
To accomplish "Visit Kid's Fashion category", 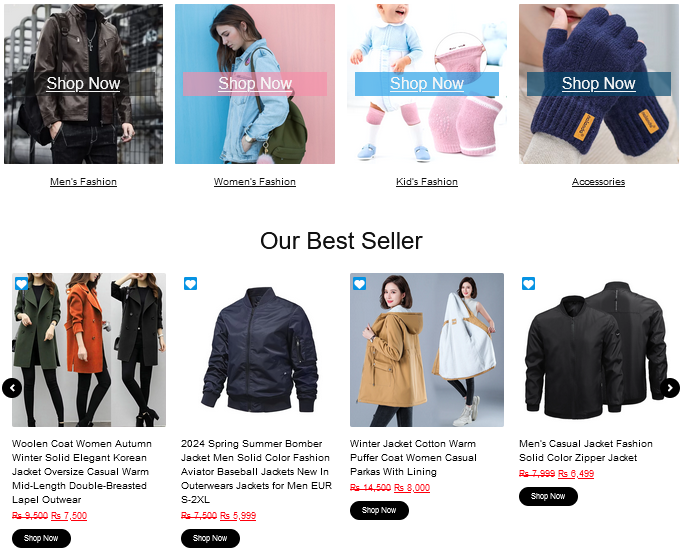I will click(x=427, y=182).
